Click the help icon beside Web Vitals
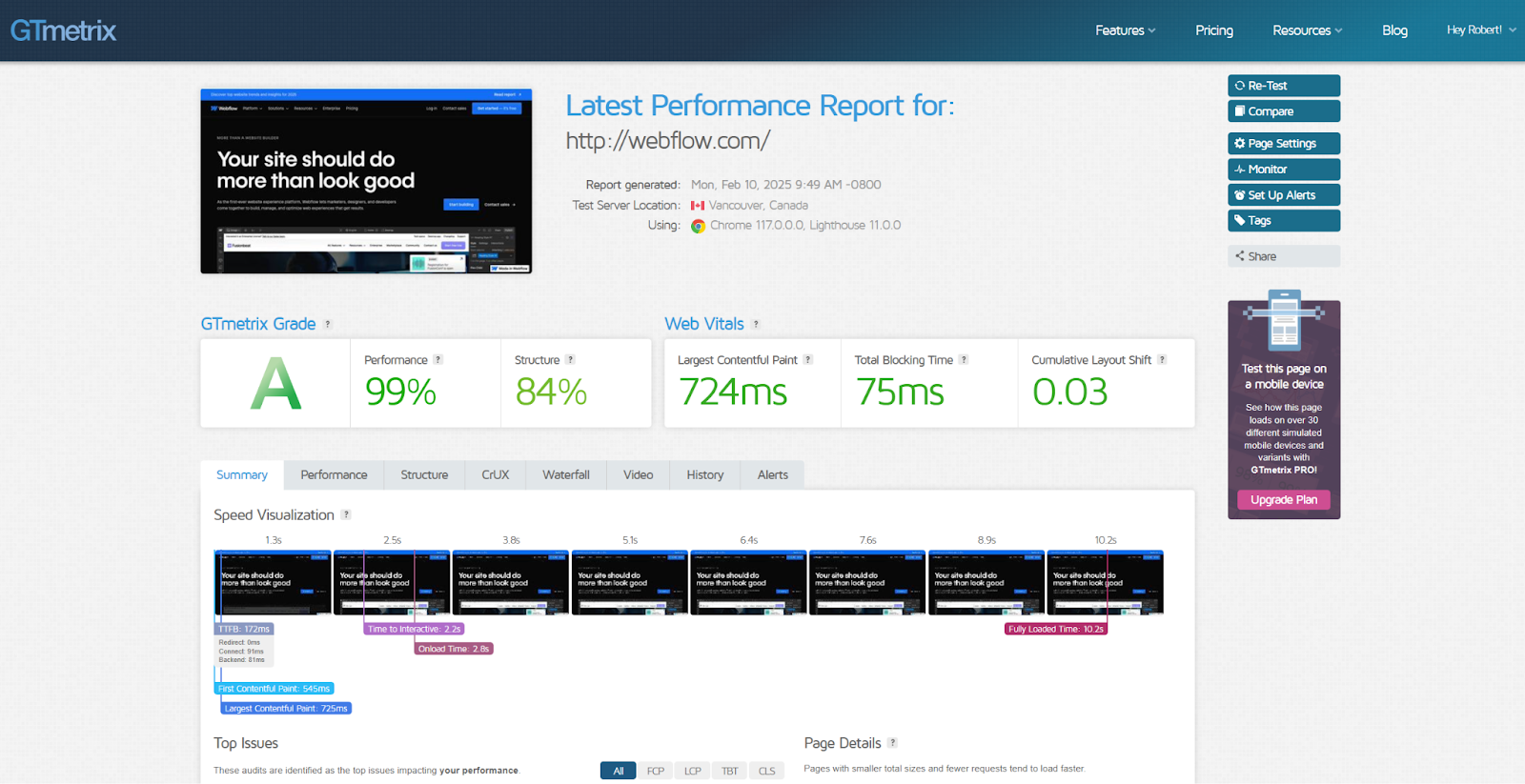 (x=756, y=324)
